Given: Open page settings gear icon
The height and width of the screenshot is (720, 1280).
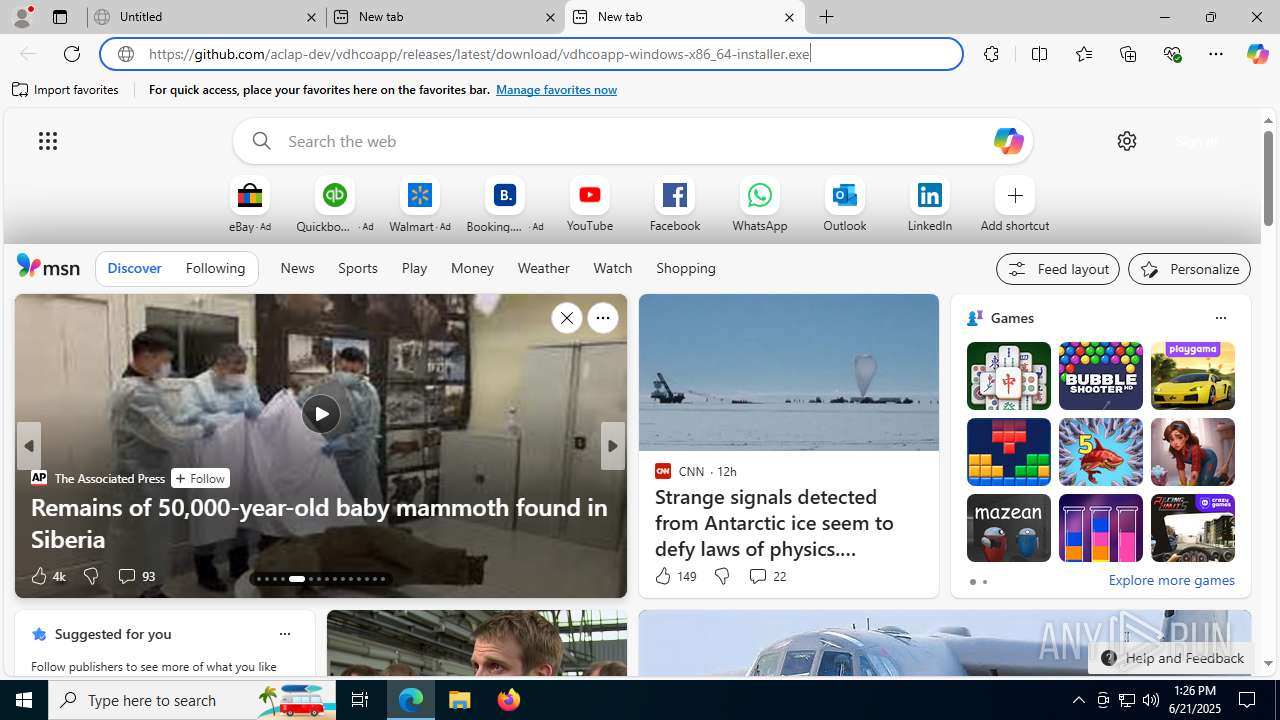Looking at the screenshot, I should point(1127,141).
